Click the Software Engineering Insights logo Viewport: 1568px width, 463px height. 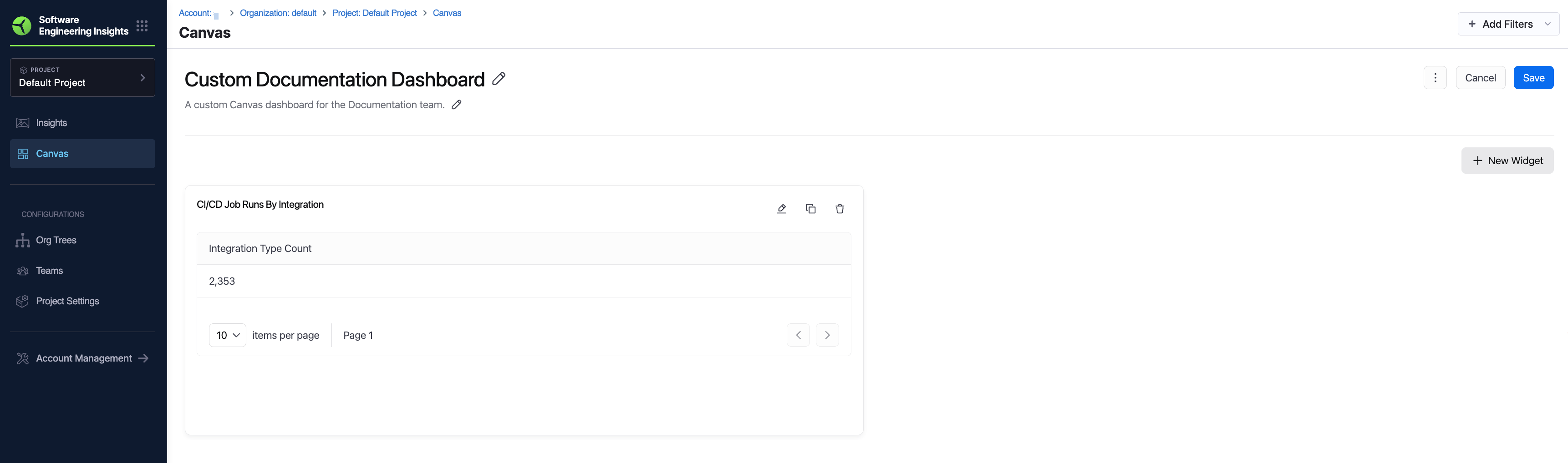(x=22, y=25)
